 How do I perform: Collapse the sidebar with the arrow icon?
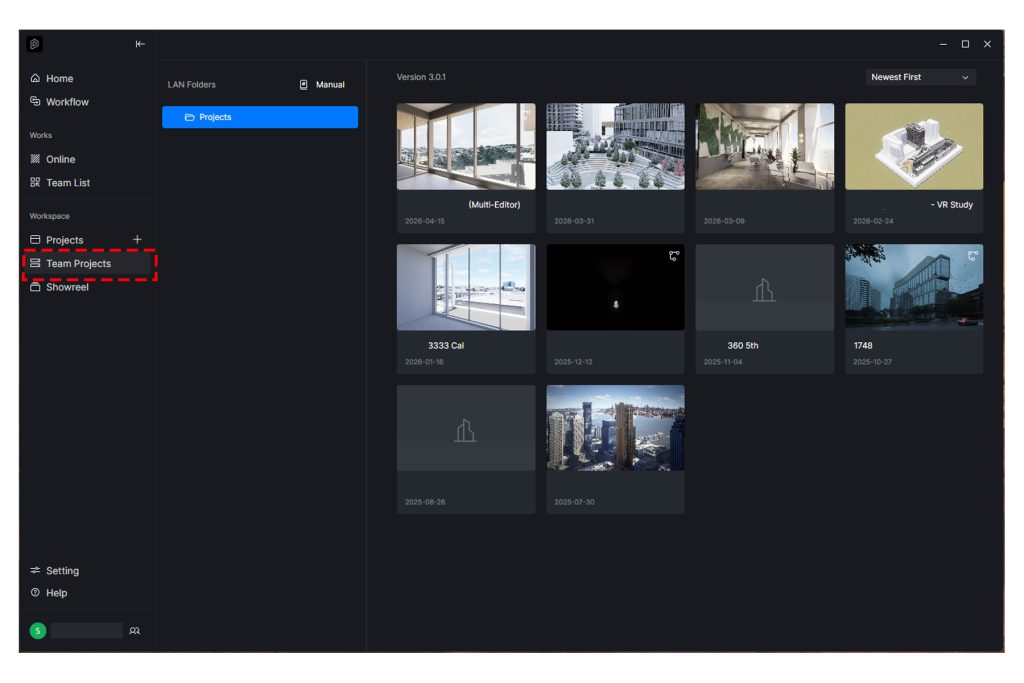point(140,44)
